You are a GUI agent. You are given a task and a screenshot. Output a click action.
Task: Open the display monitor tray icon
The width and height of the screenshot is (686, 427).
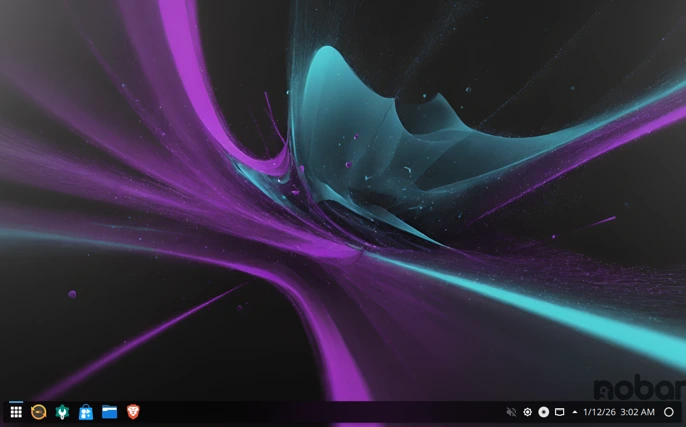pyautogui.click(x=560, y=412)
